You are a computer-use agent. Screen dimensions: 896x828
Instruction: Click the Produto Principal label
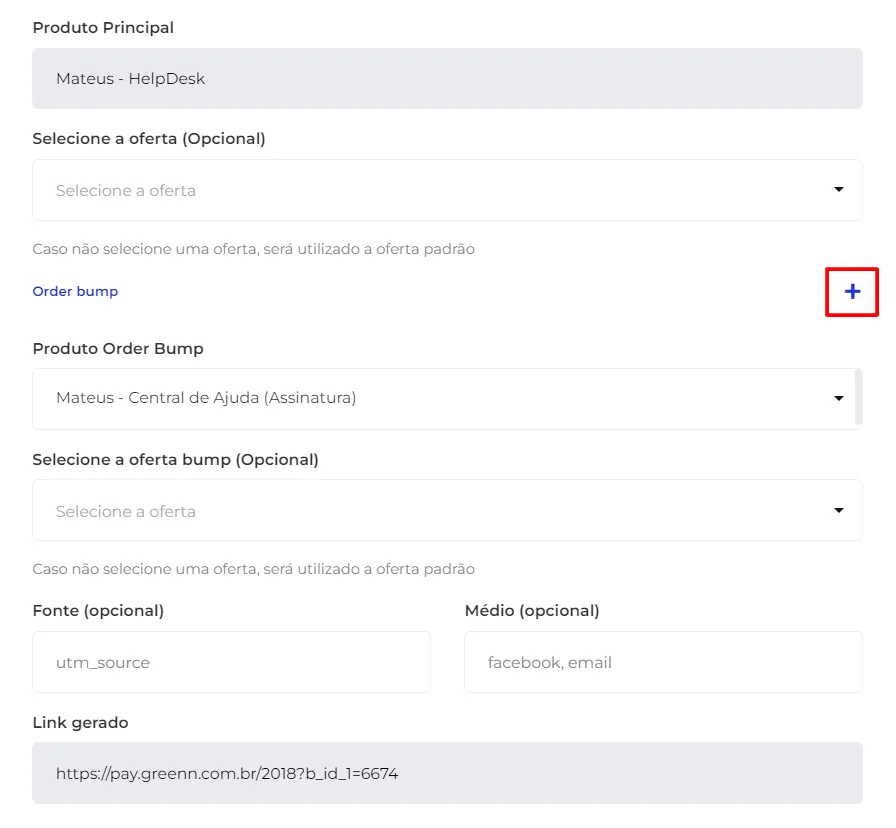pos(103,27)
